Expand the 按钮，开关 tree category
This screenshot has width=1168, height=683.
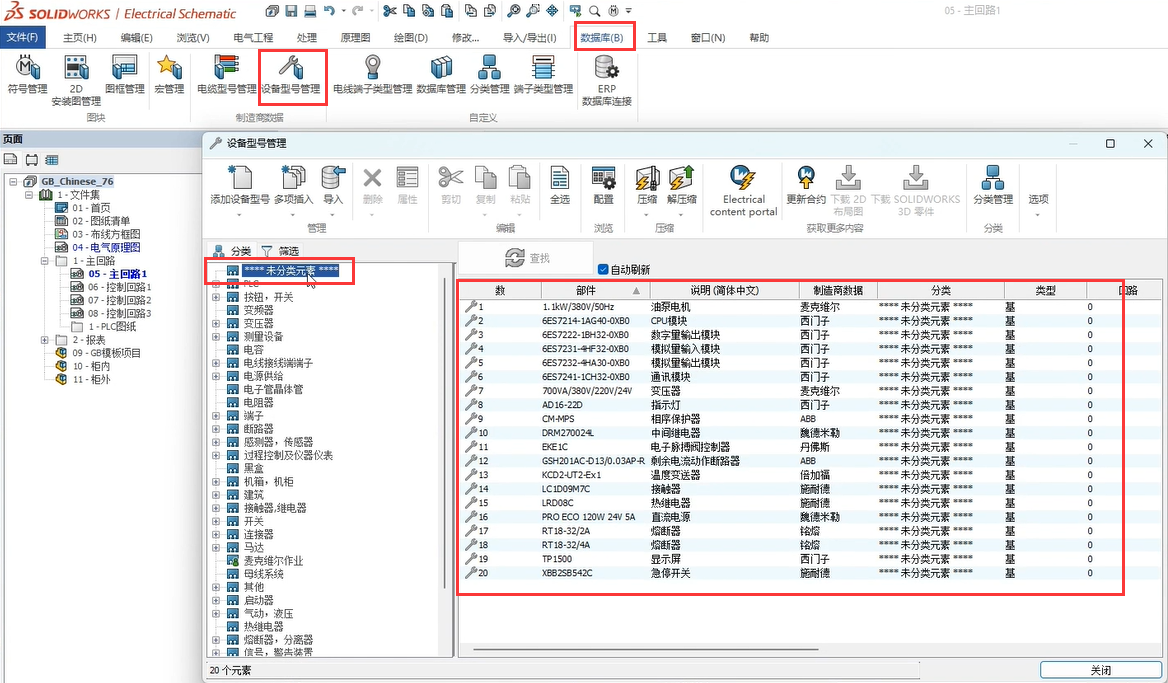(216, 297)
